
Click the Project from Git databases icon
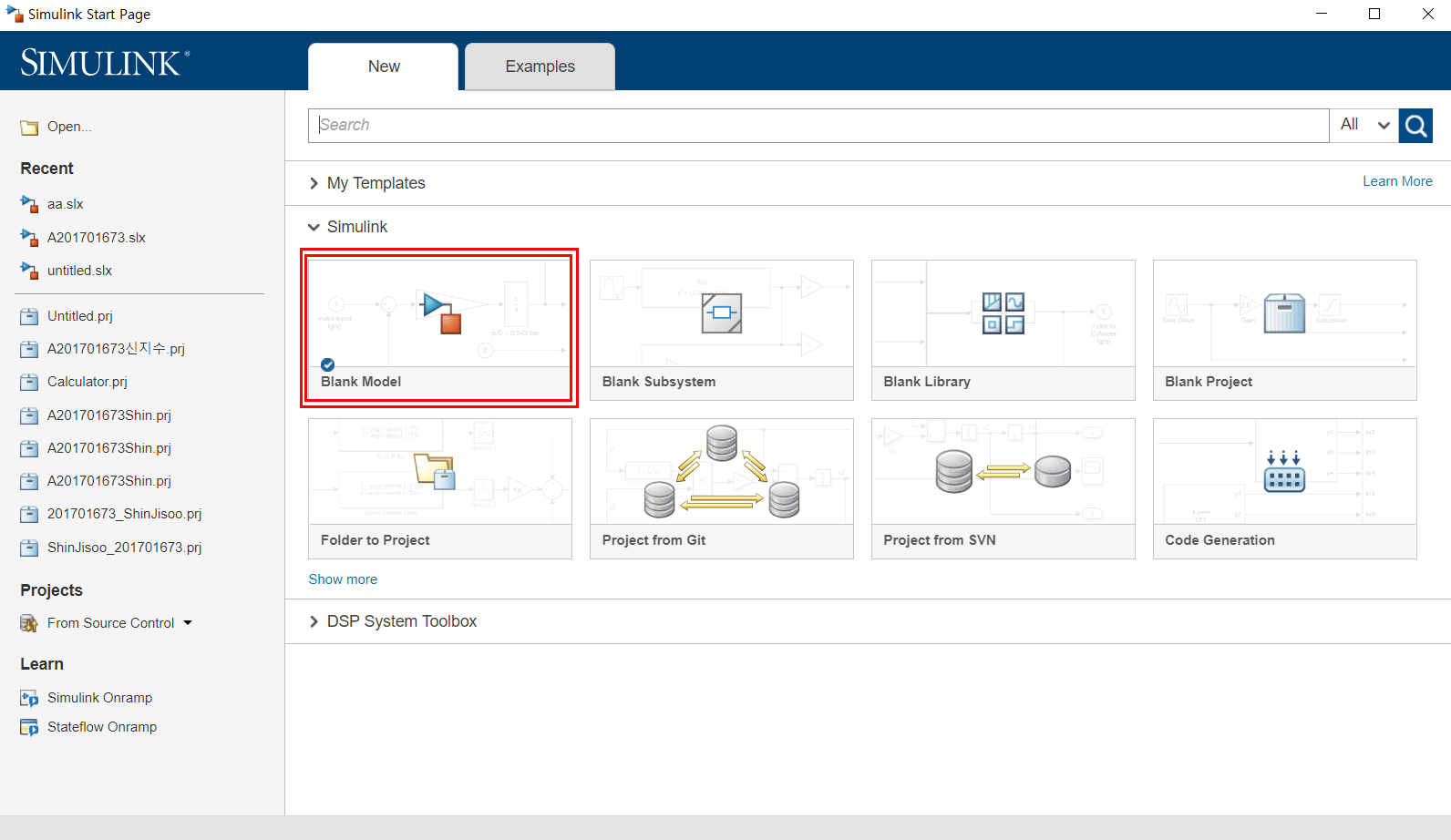722,471
